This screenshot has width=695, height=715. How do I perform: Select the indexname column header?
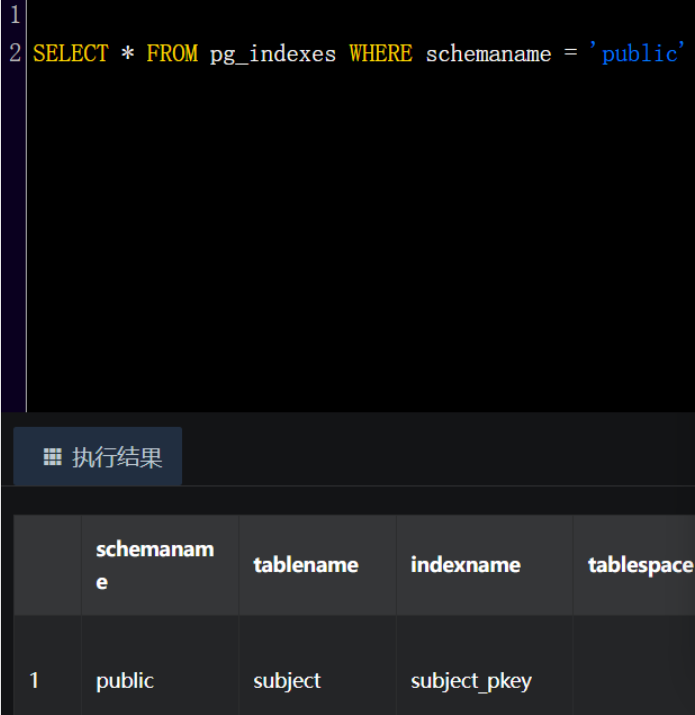[484, 565]
